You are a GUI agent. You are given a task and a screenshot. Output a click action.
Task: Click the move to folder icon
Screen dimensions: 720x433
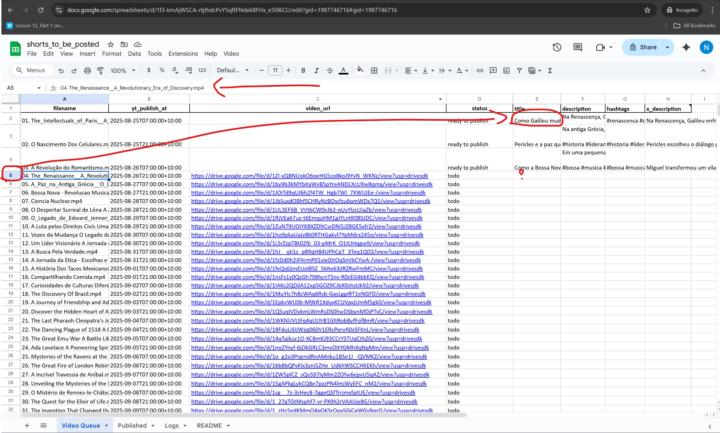124,45
